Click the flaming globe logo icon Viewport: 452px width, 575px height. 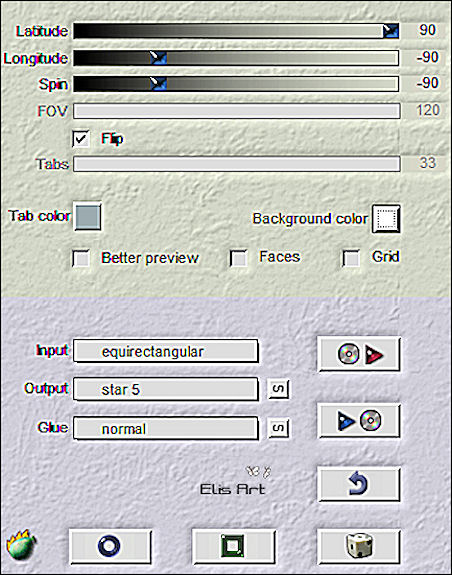(21, 545)
